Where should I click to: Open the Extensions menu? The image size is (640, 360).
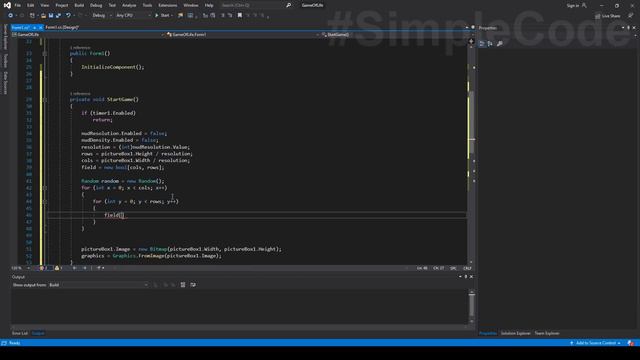[x=167, y=5]
